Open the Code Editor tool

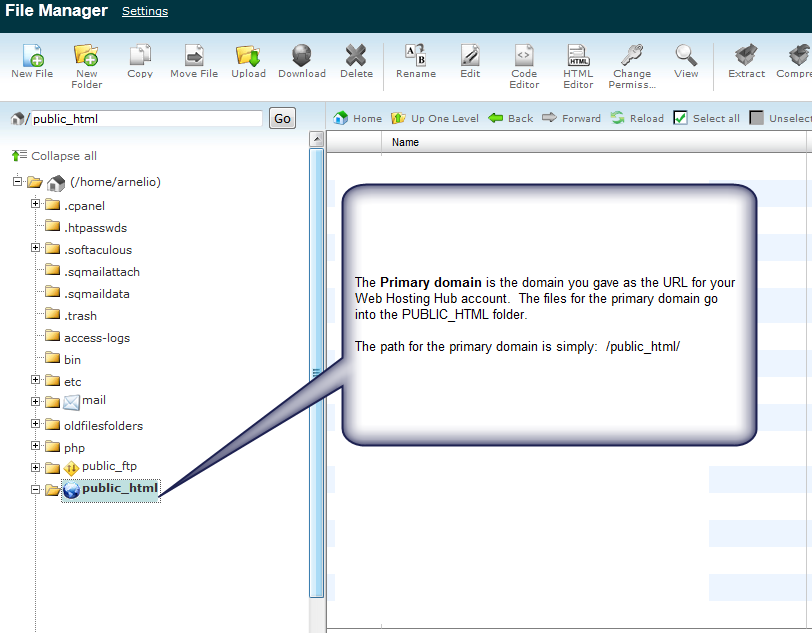[x=524, y=56]
